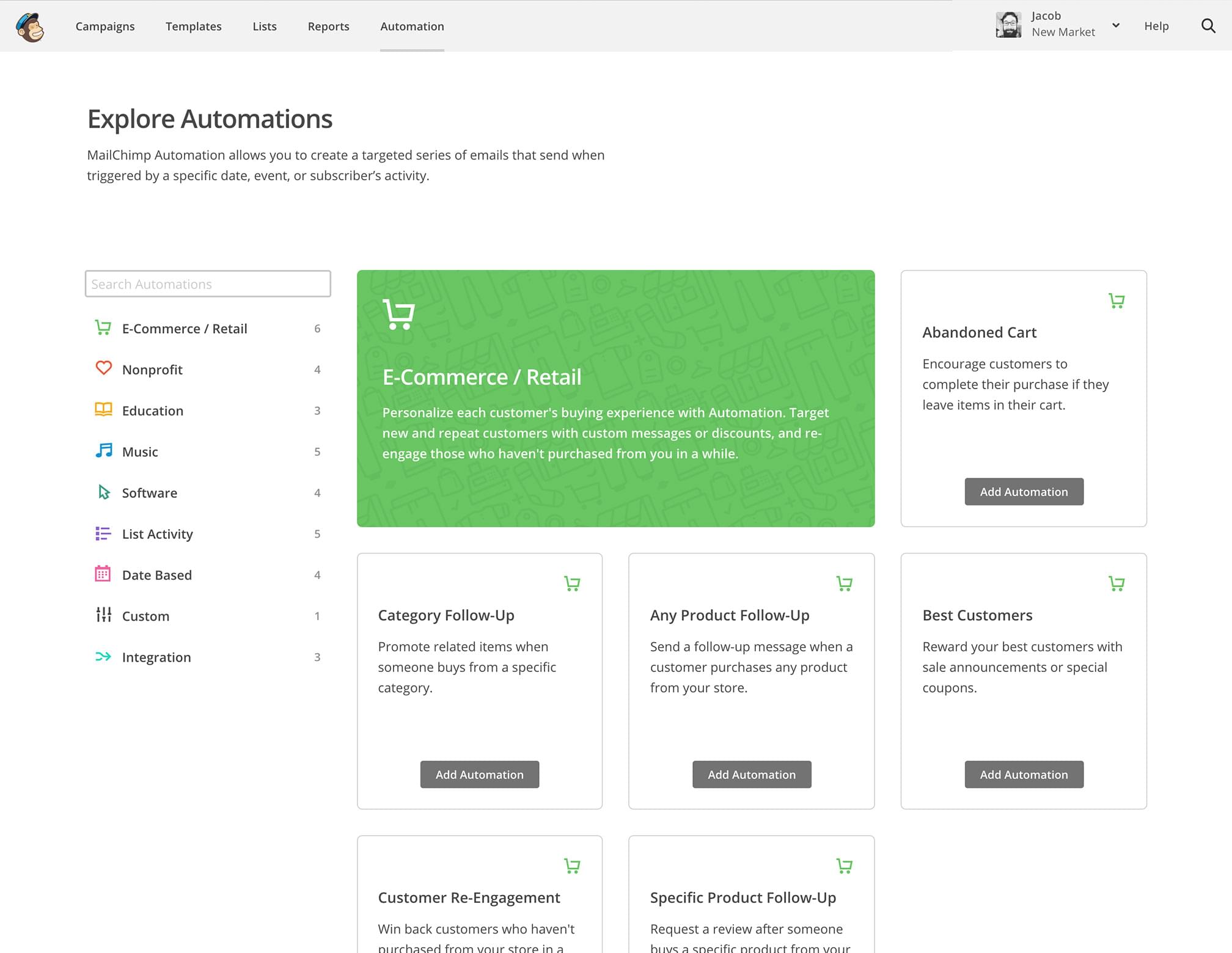Click the Education book icon in sidebar
Image resolution: width=1232 pixels, height=953 pixels.
coord(102,409)
